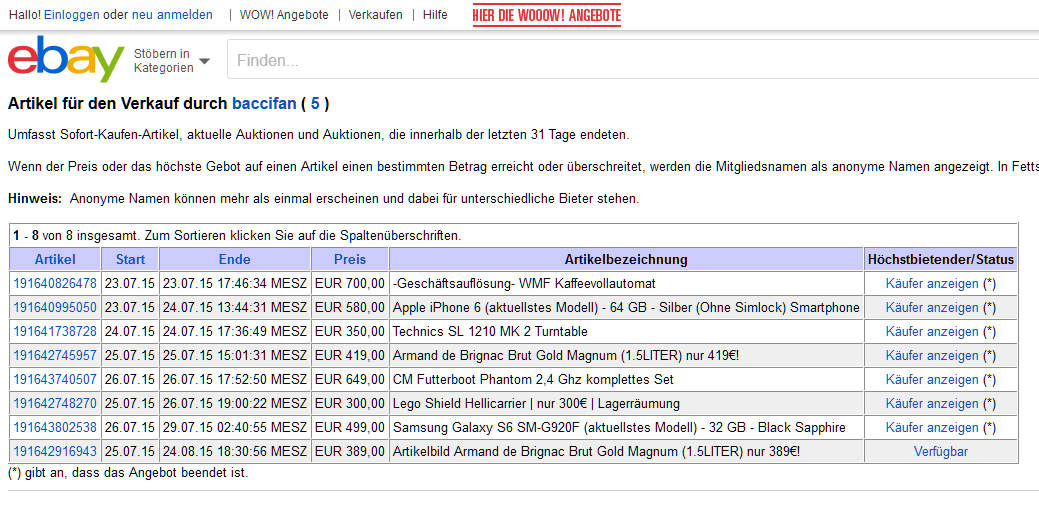Click the neu anmelden link

click(x=172, y=15)
